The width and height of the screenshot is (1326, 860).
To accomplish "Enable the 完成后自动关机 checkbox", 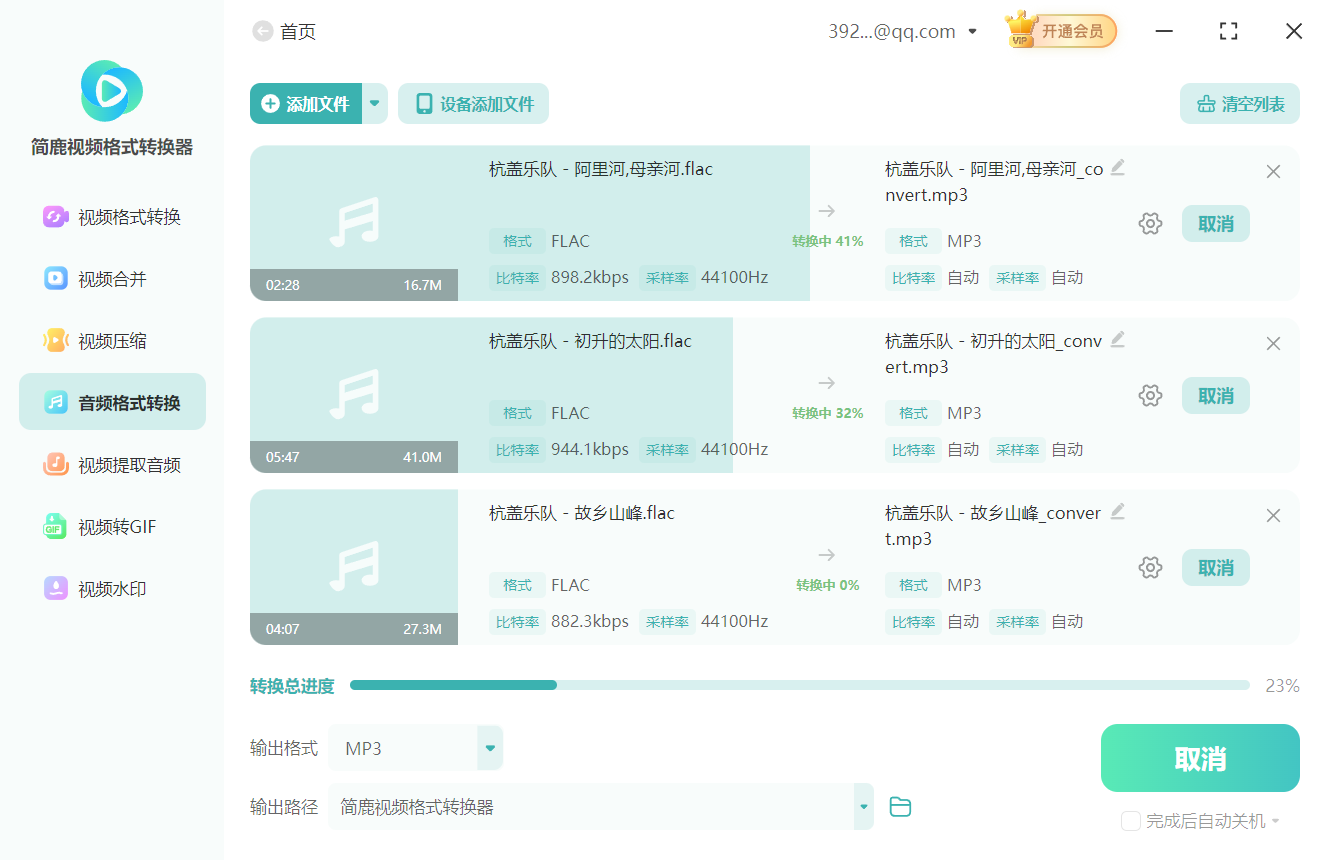I will click(1130, 821).
